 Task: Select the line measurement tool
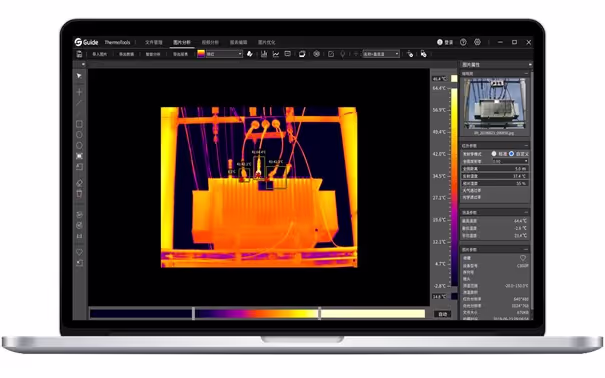79,103
